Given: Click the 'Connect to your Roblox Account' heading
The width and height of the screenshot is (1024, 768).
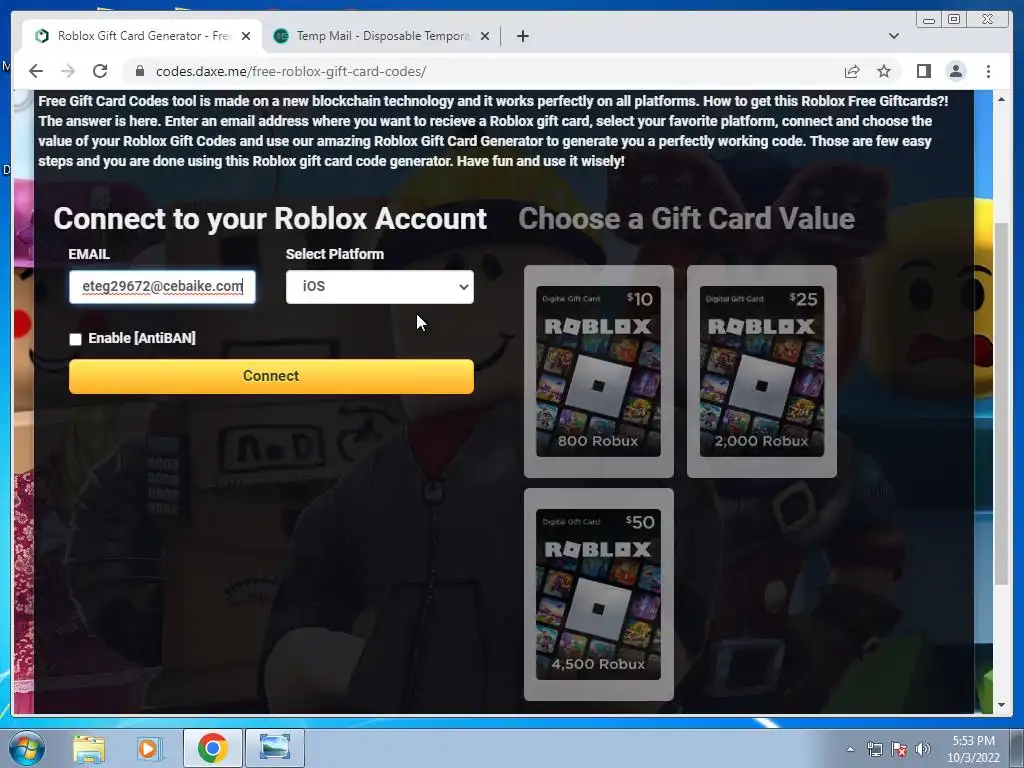Looking at the screenshot, I should click(270, 218).
